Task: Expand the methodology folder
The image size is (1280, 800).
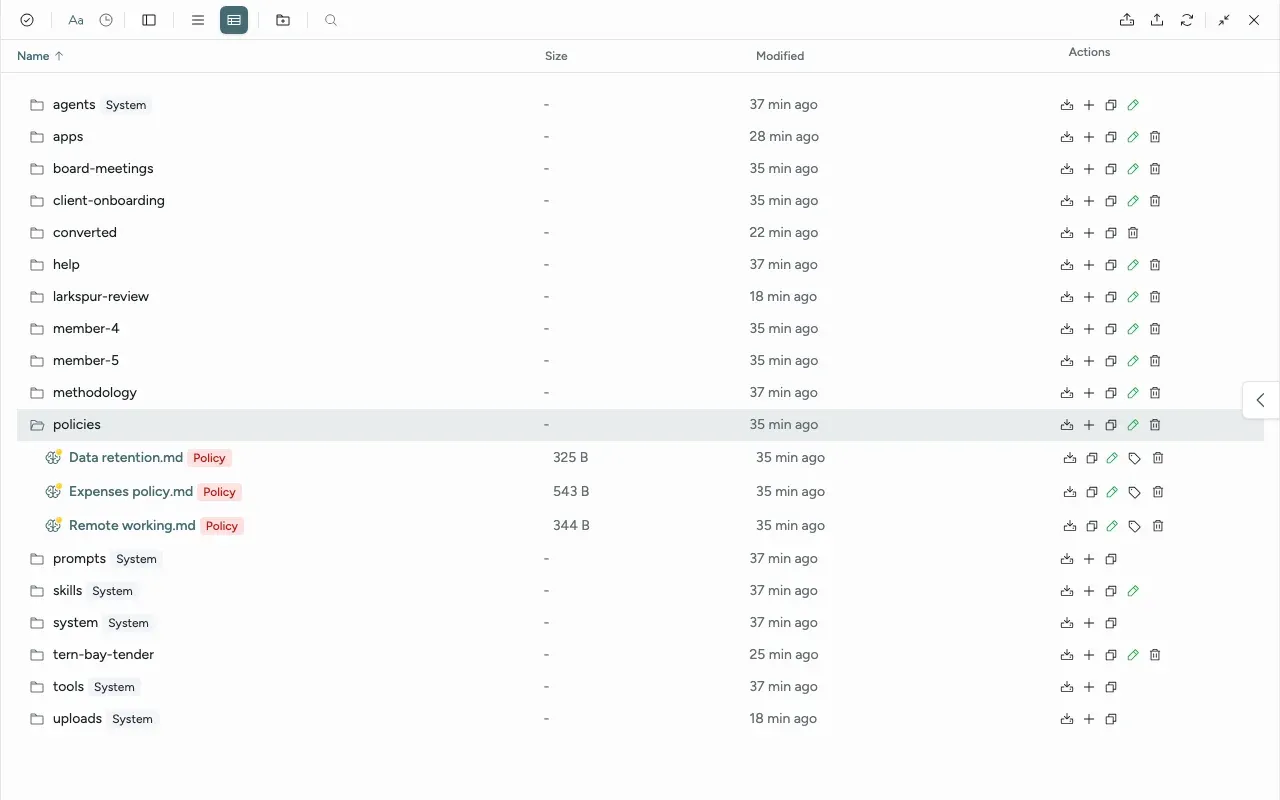Action: click(37, 393)
